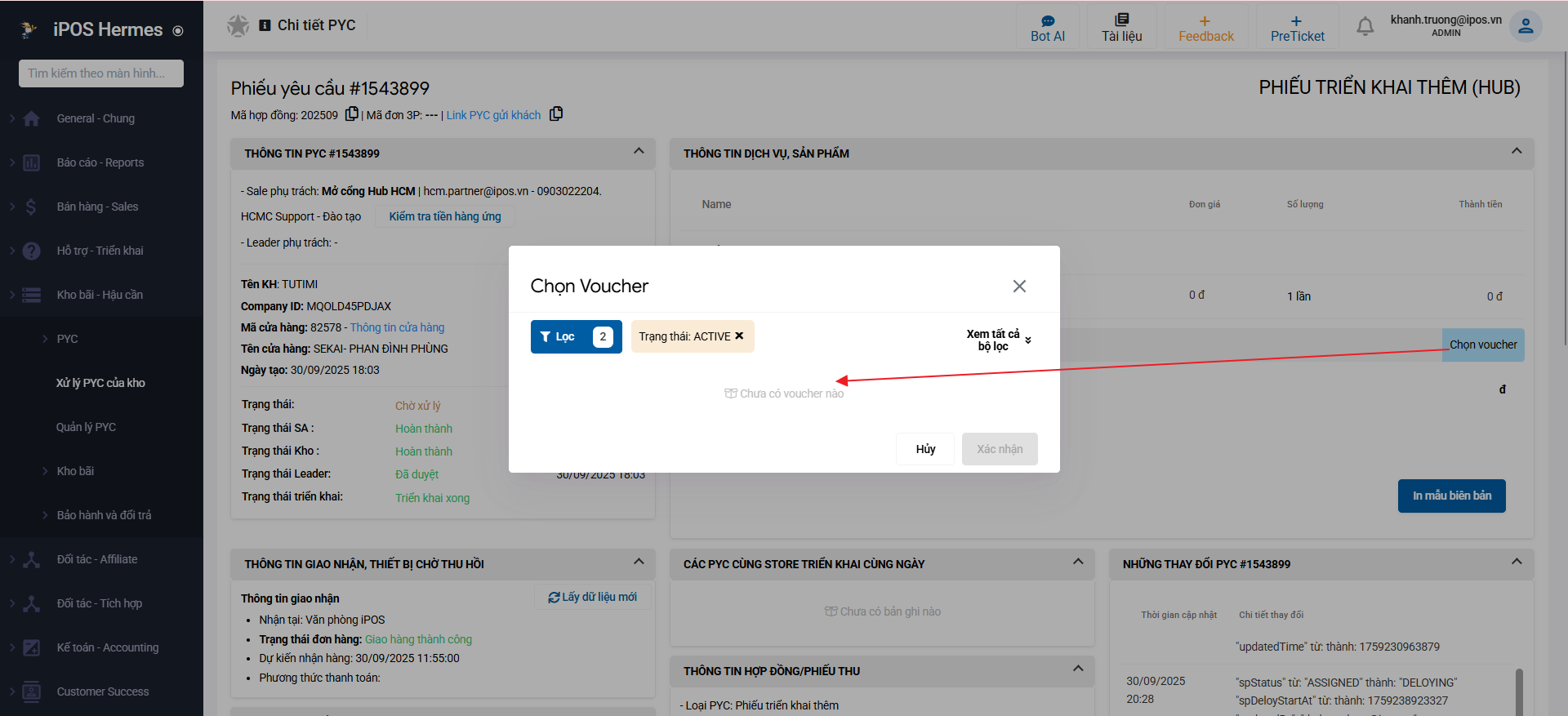Expand the PYC submenu

pyautogui.click(x=101, y=339)
